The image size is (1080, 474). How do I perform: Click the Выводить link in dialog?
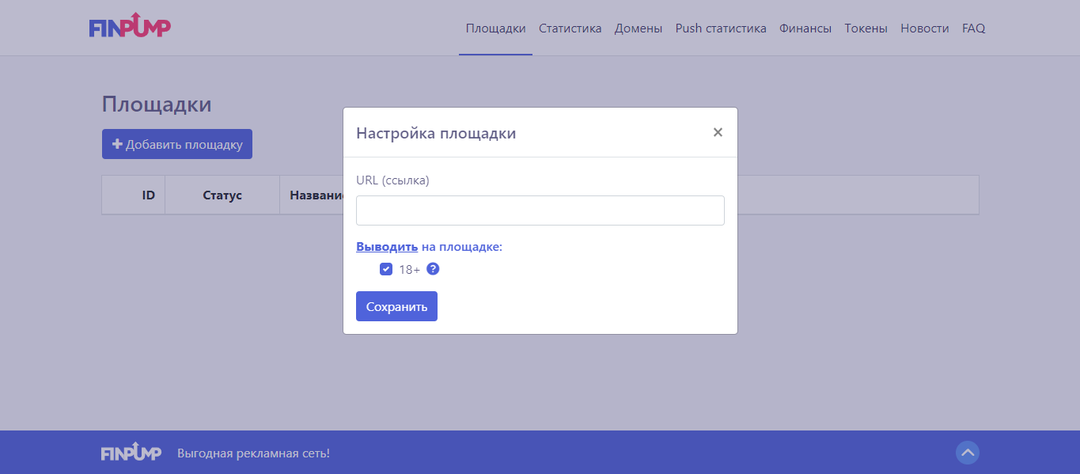[387, 247]
